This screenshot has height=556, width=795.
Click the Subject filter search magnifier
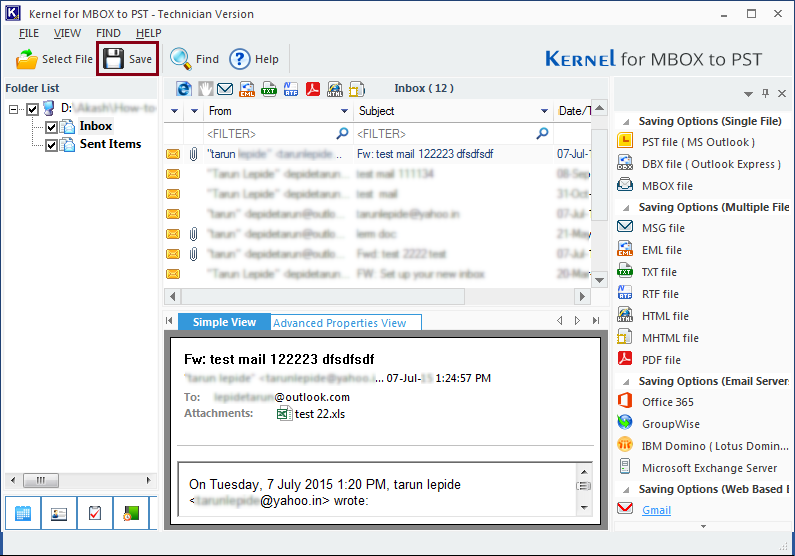coord(543,133)
